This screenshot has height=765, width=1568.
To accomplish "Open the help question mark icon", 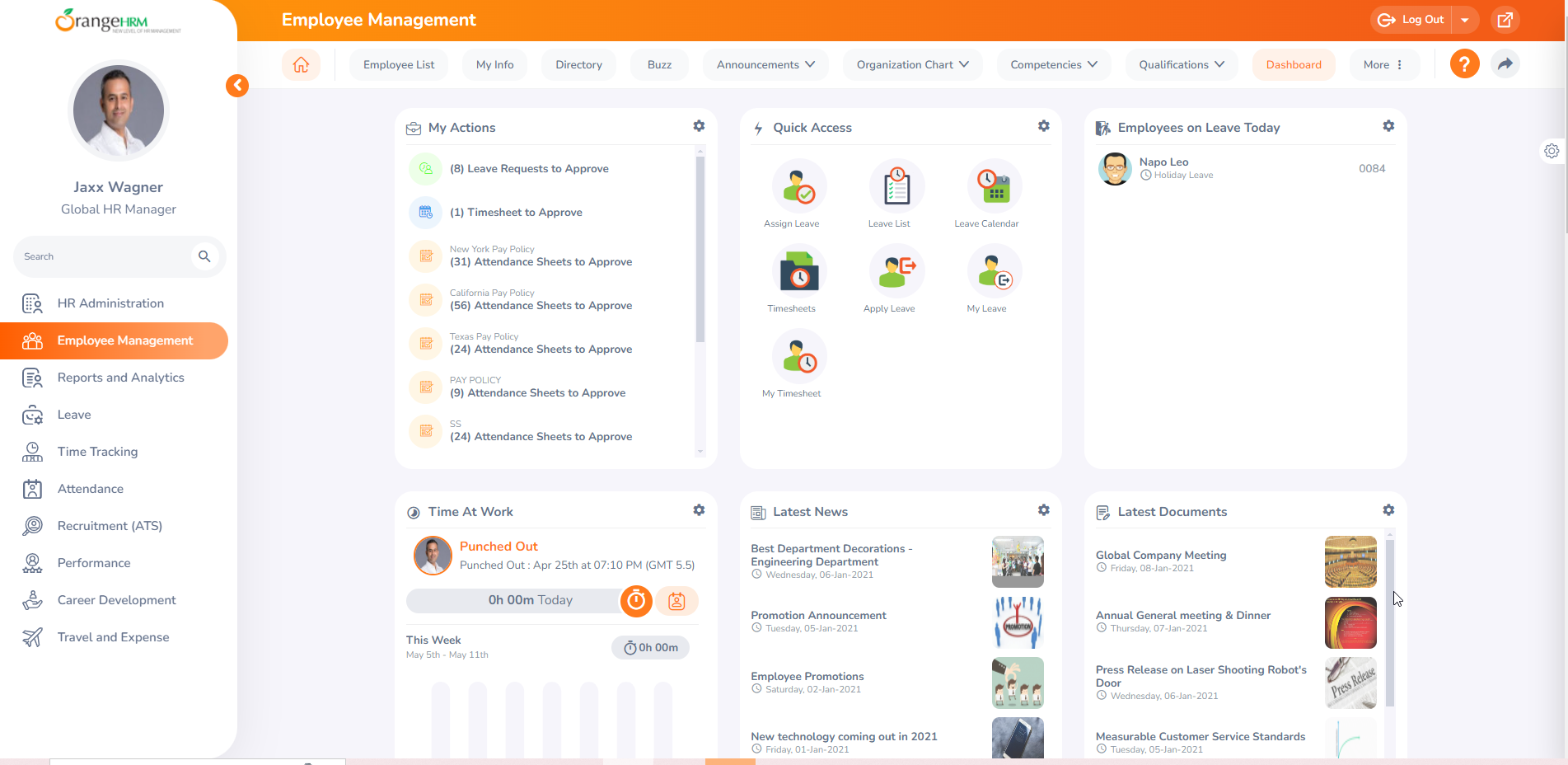I will coord(1463,64).
